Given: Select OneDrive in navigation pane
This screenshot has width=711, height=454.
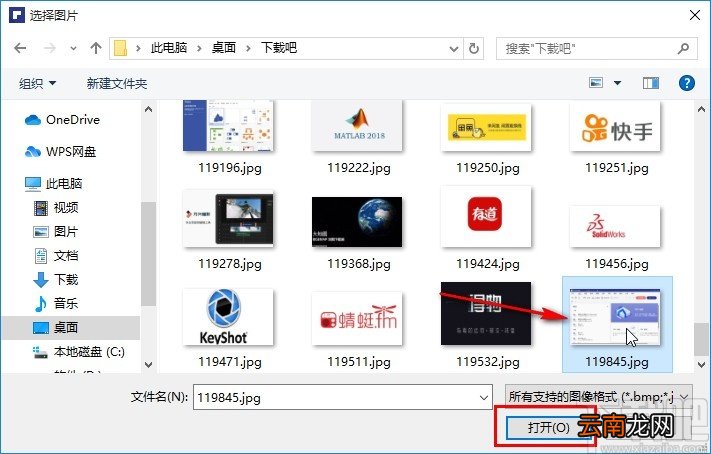Looking at the screenshot, I should point(73,120).
